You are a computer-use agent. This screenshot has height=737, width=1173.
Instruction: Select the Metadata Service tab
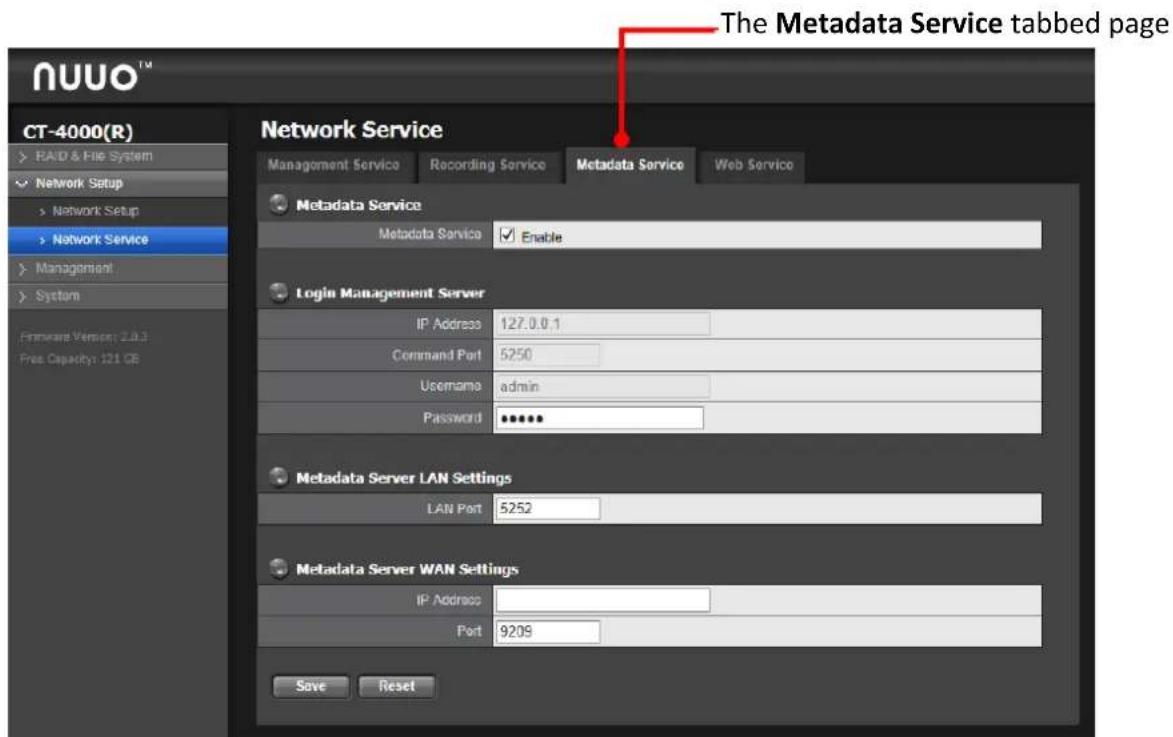(630, 165)
